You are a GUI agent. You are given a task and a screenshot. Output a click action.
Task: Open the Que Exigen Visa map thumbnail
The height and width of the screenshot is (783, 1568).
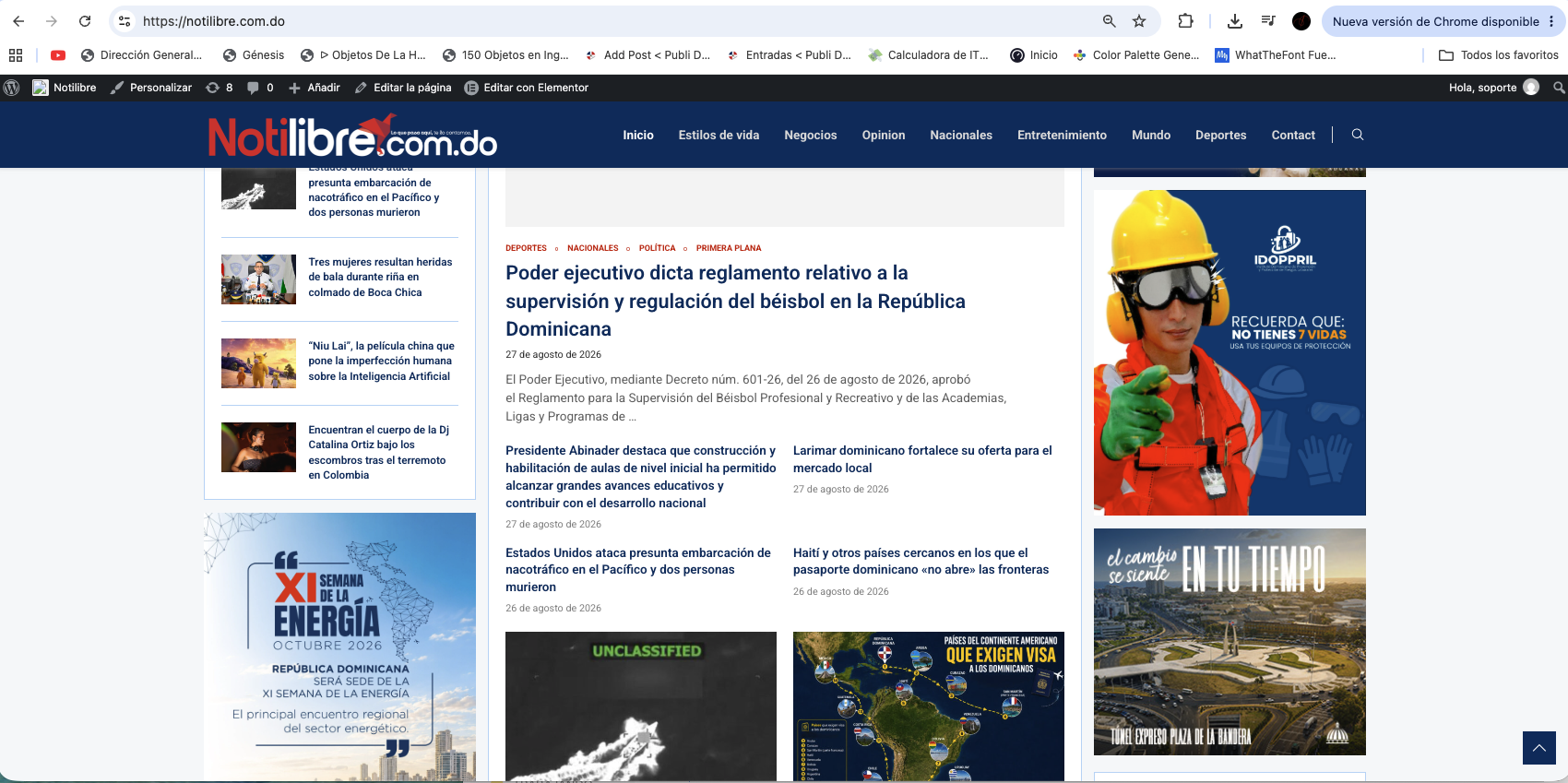(x=929, y=706)
